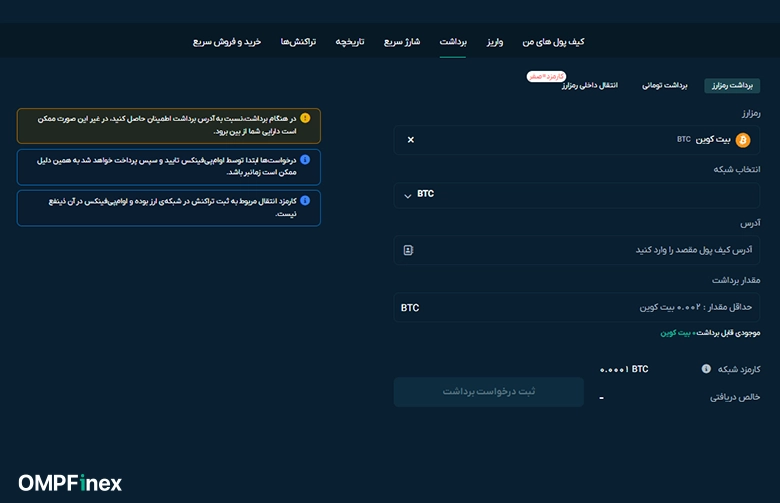The height and width of the screenshot is (503, 780).
Task: Click the خالص دریافتی label
Action: [735, 397]
